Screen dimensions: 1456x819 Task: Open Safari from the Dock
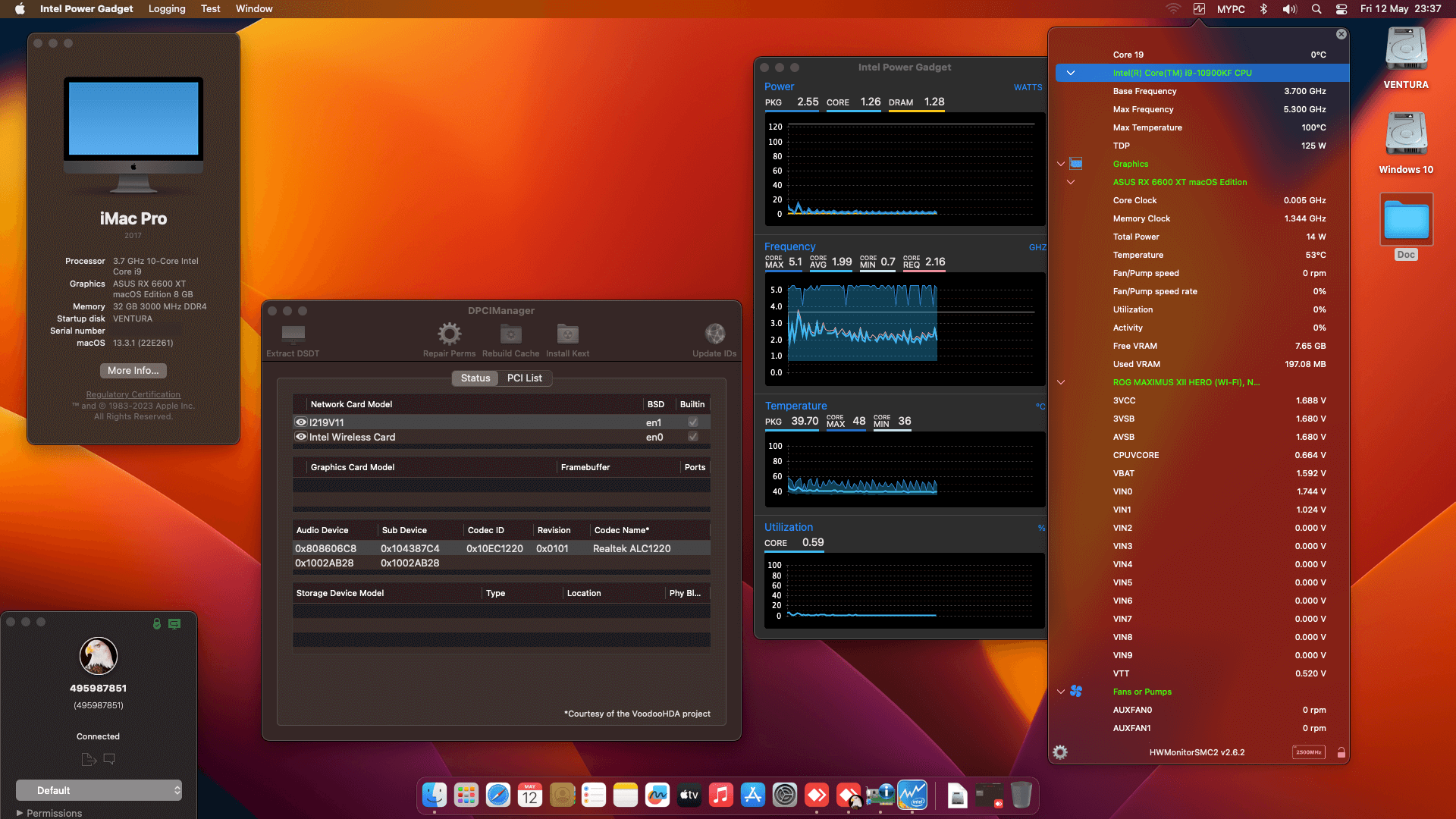point(498,795)
